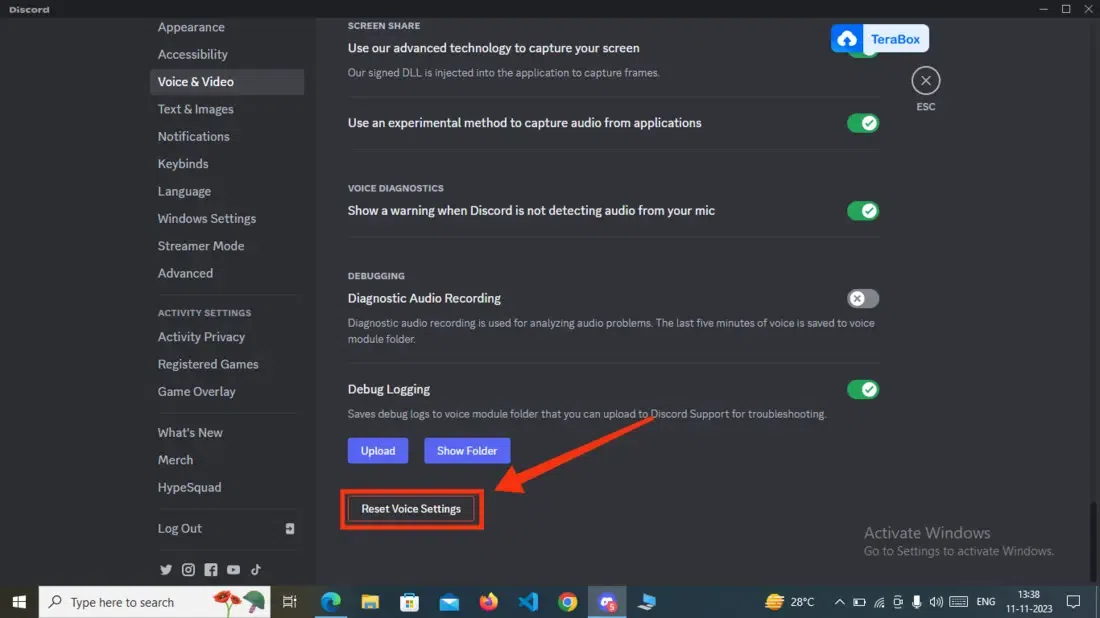
Task: Open the Windows Start menu
Action: [19, 602]
